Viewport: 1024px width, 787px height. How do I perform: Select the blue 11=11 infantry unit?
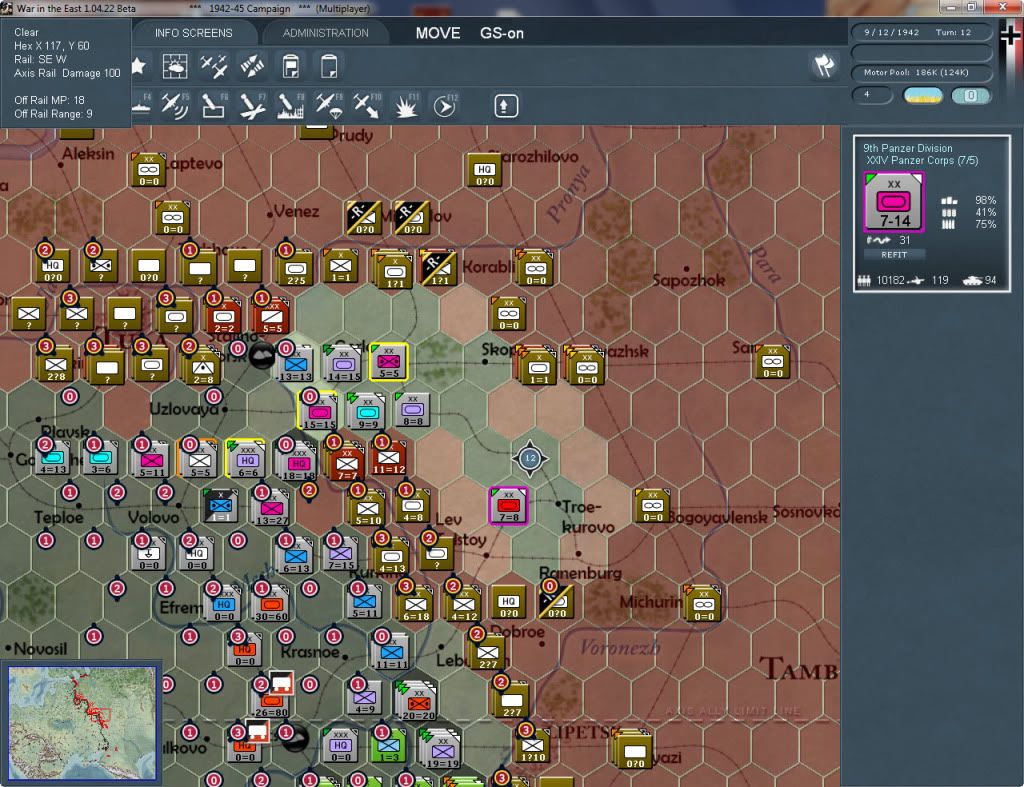click(391, 651)
